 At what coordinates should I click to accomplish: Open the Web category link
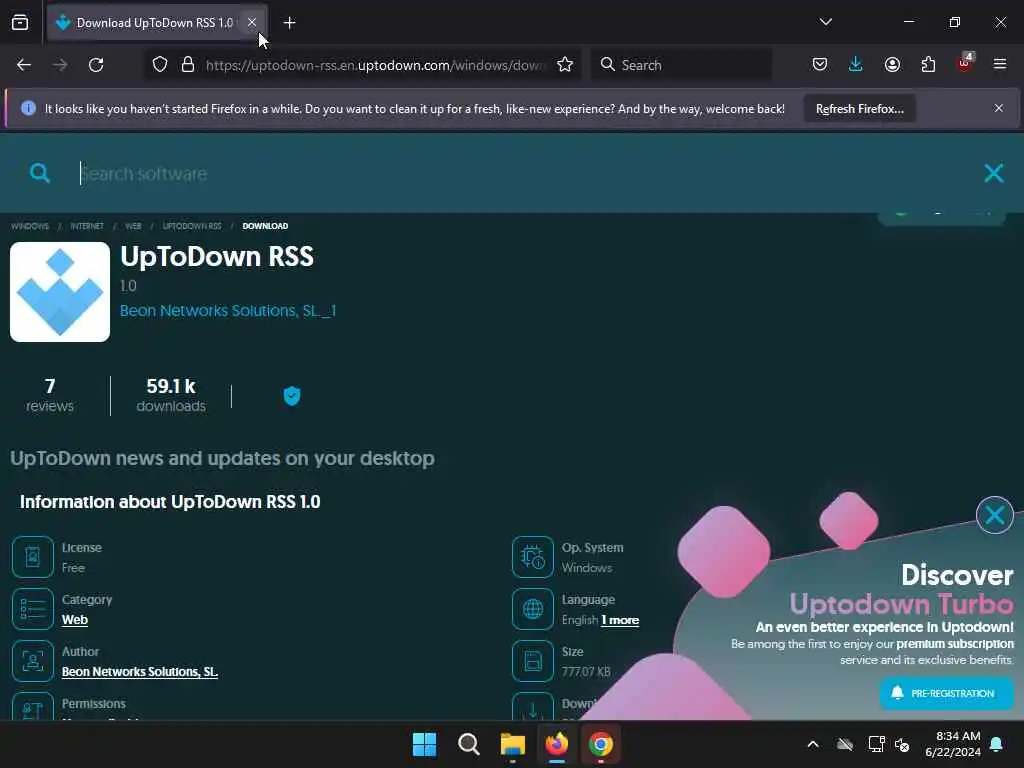74,620
